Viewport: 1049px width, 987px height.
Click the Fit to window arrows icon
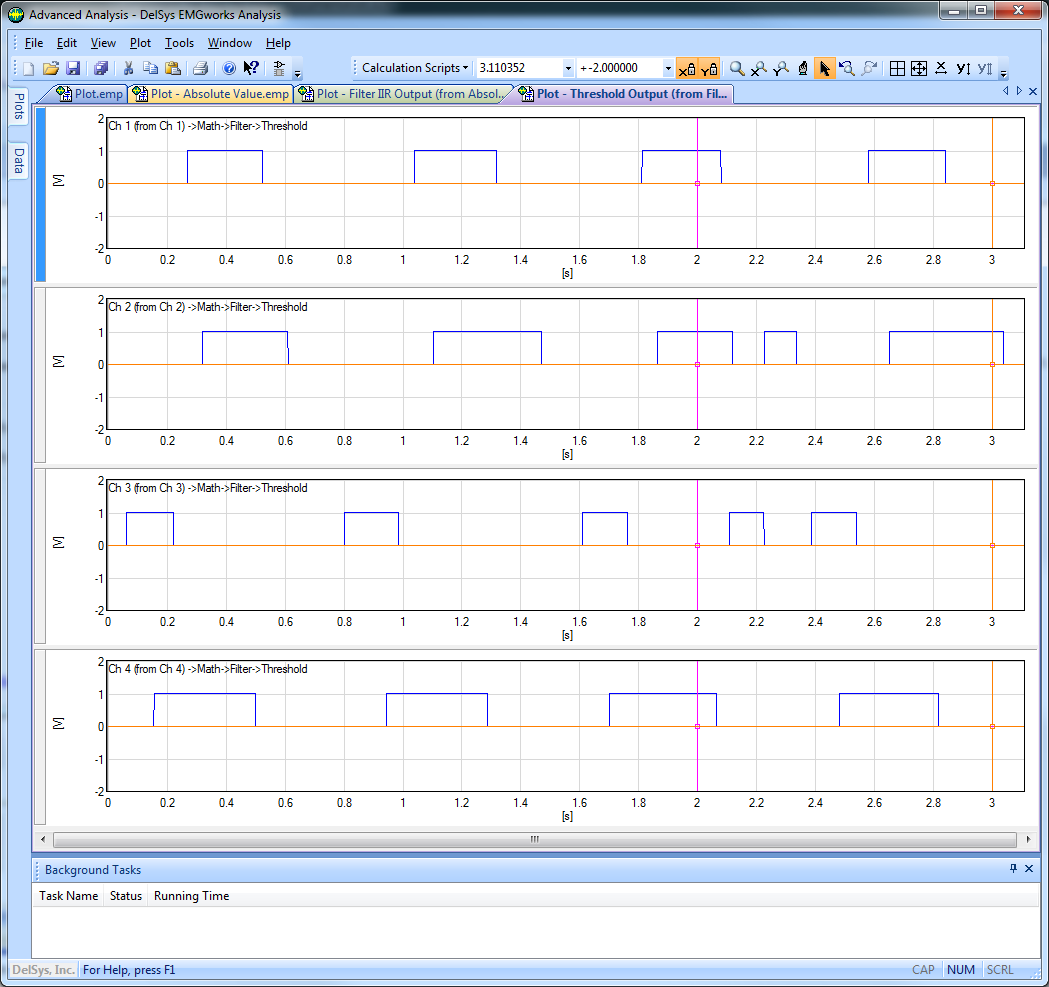[x=919, y=69]
